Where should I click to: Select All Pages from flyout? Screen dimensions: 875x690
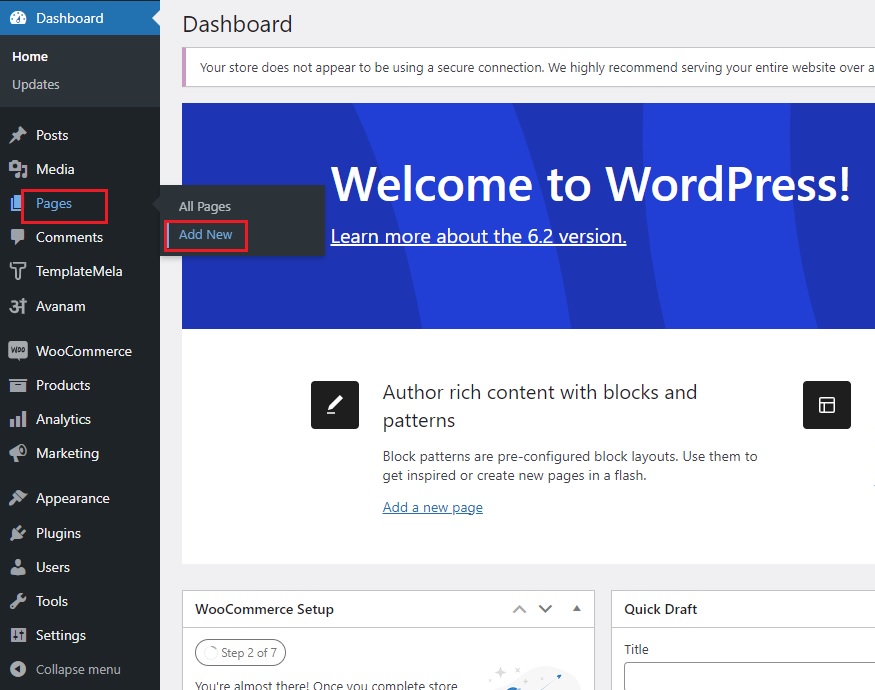point(205,207)
